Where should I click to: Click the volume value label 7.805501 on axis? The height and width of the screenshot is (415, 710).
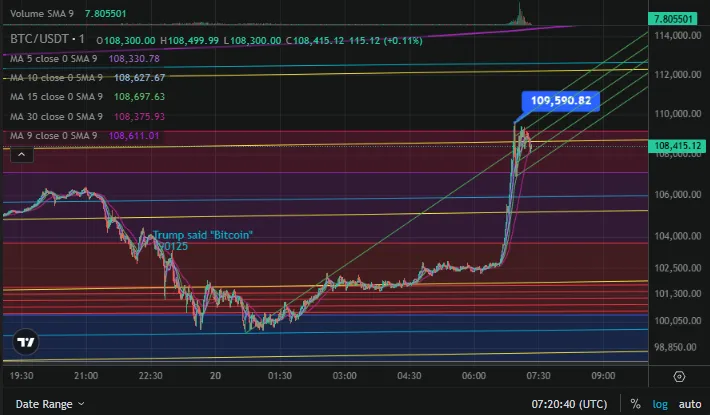(673, 19)
